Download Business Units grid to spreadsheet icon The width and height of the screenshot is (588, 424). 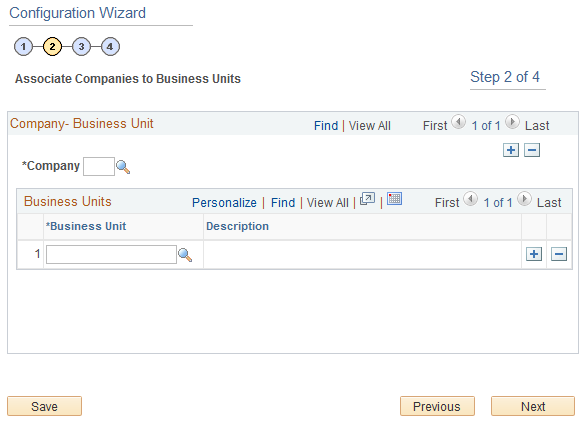click(394, 199)
